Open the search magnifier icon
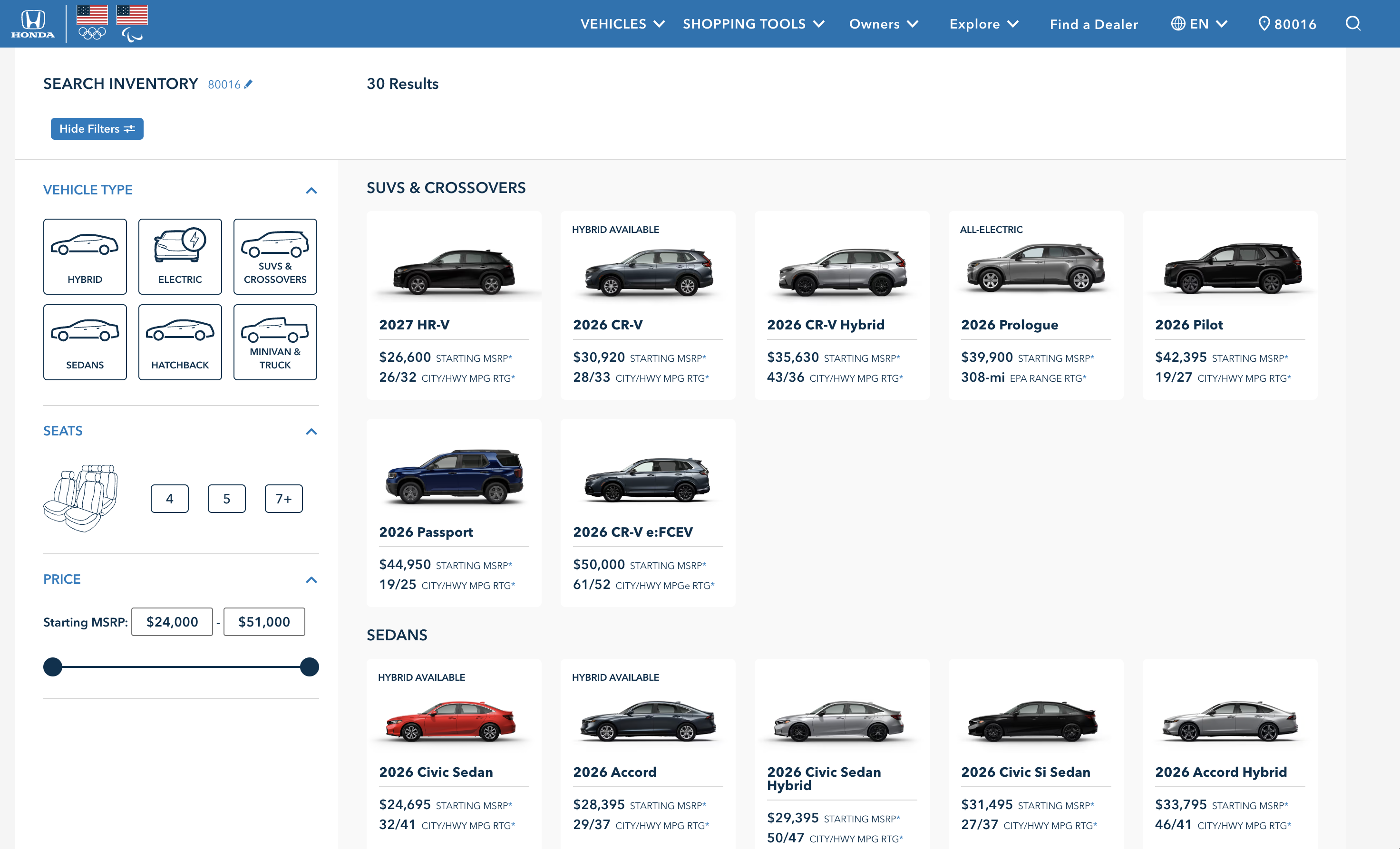The image size is (1400, 849). tap(1353, 23)
